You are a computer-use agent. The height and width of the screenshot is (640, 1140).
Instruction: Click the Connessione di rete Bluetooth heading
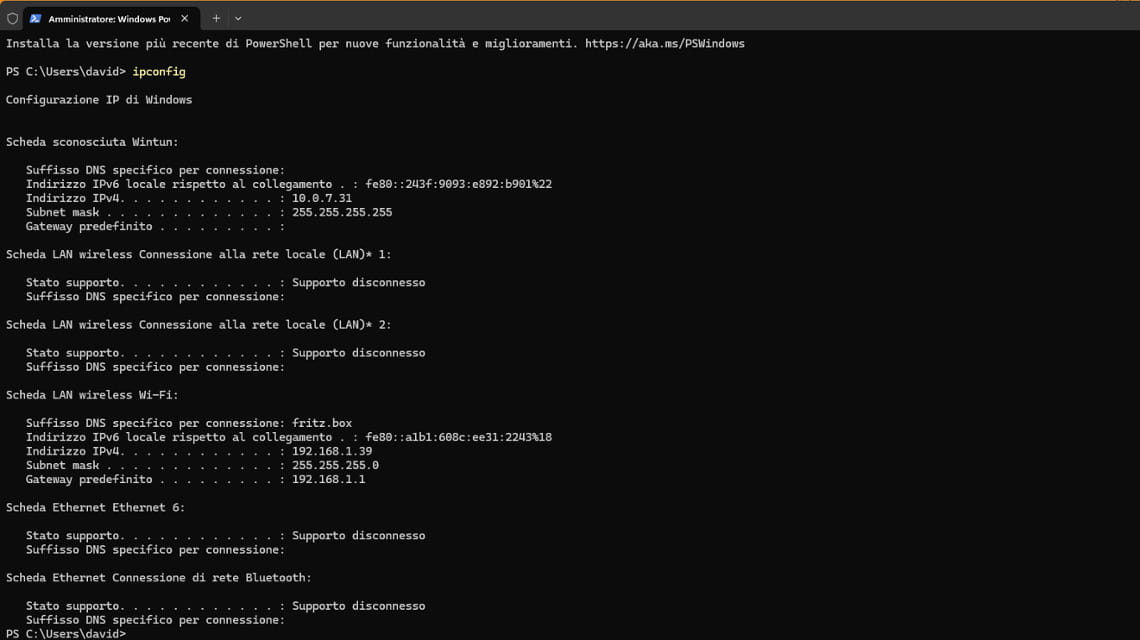pyautogui.click(x=158, y=577)
